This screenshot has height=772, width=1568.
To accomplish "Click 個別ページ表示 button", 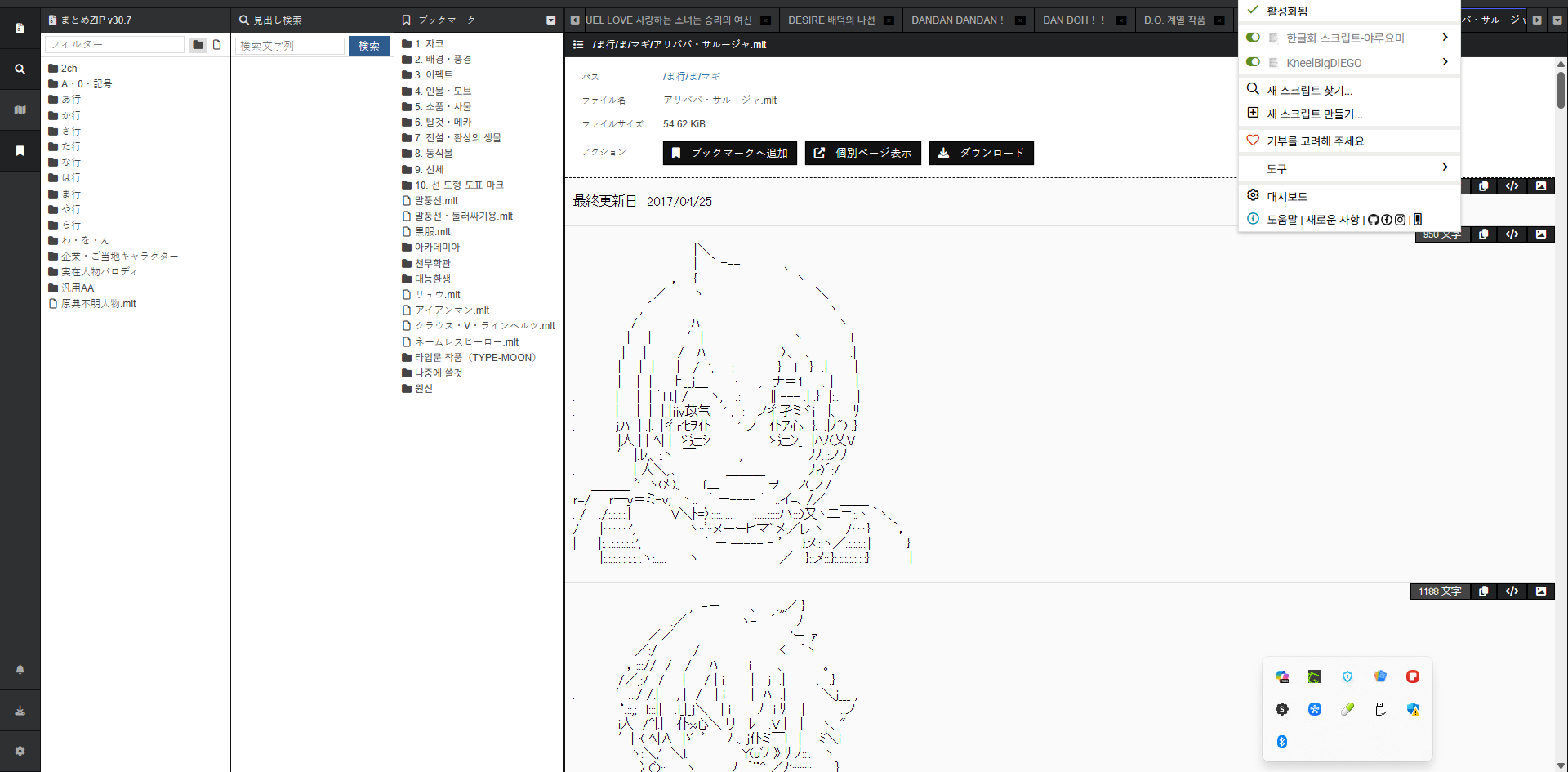I will [863, 153].
